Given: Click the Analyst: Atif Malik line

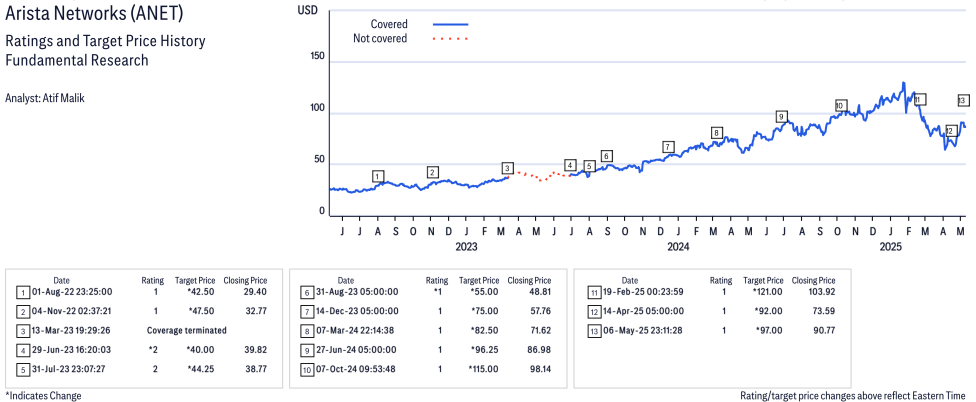Looking at the screenshot, I should pyautogui.click(x=45, y=98).
